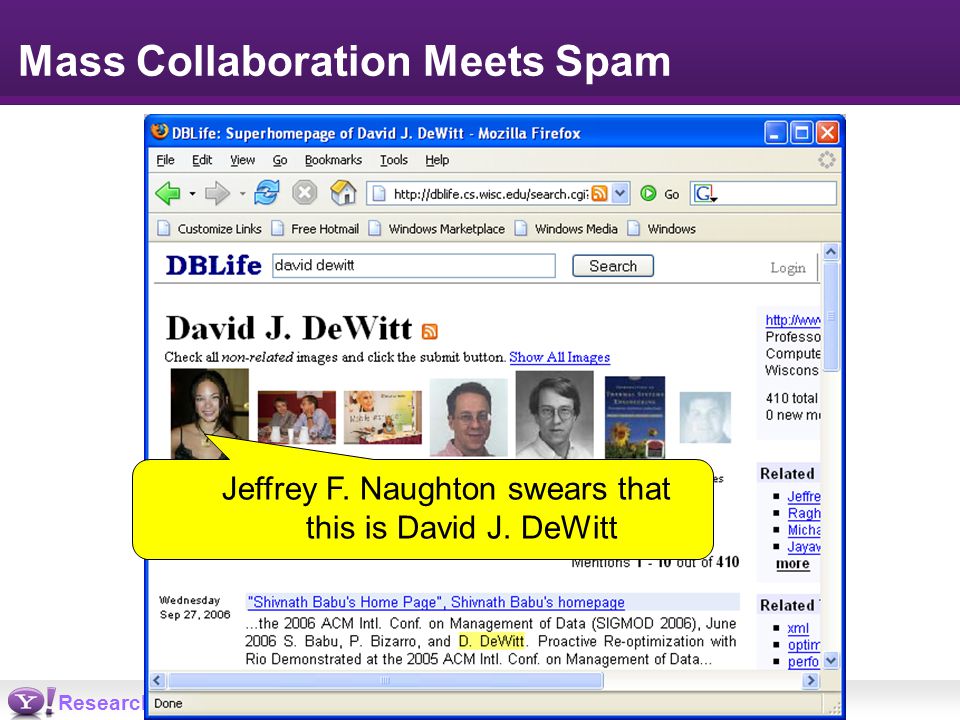Click the more link under Related
Image resolution: width=960 pixels, height=720 pixels.
pyautogui.click(x=793, y=563)
